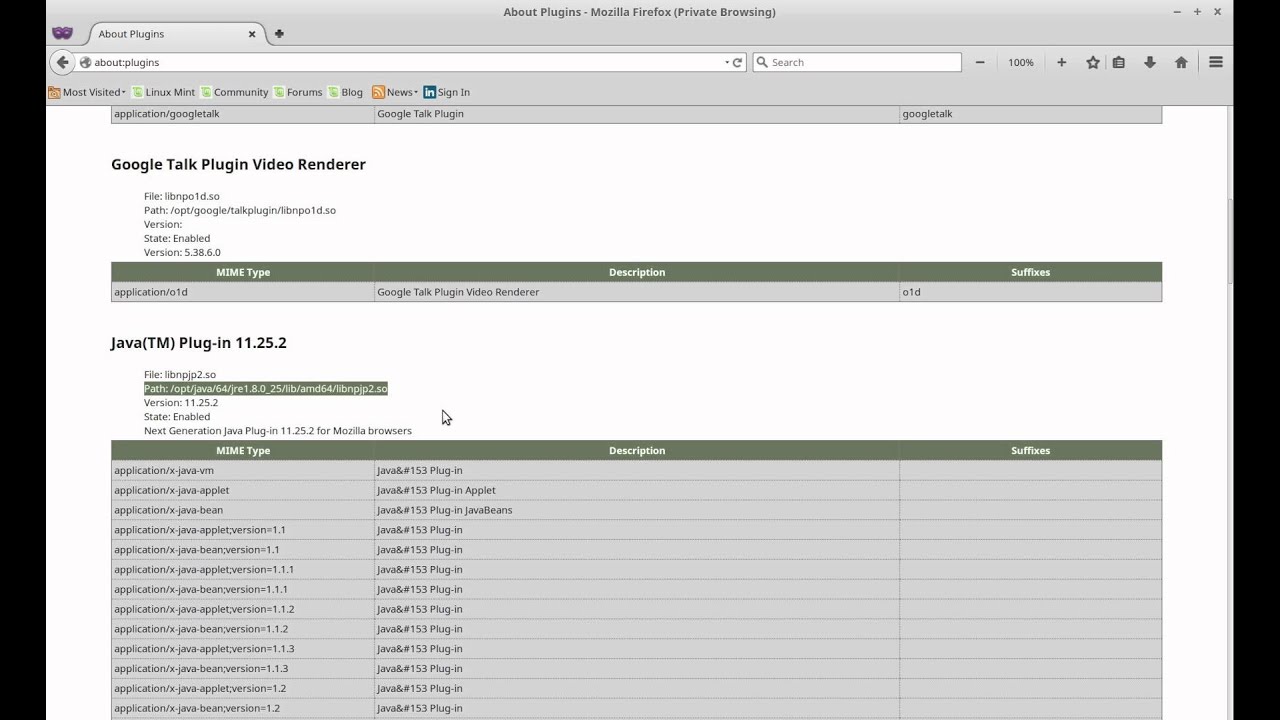Click the highlighted Java plugin Path line
Viewport: 1280px width, 720px height.
click(265, 388)
